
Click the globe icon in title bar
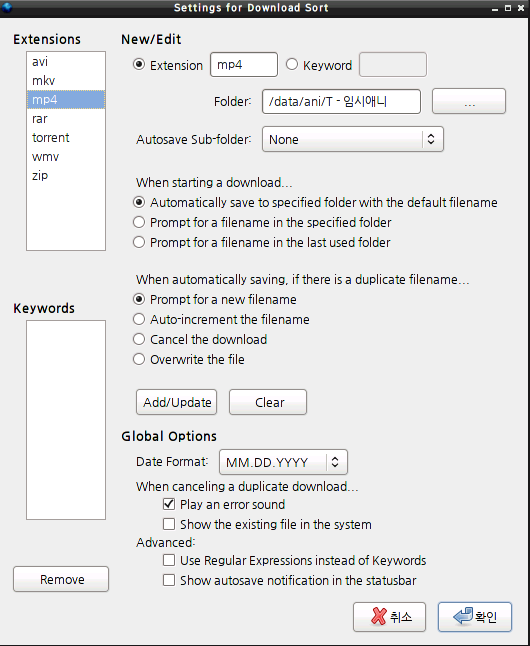7,7
